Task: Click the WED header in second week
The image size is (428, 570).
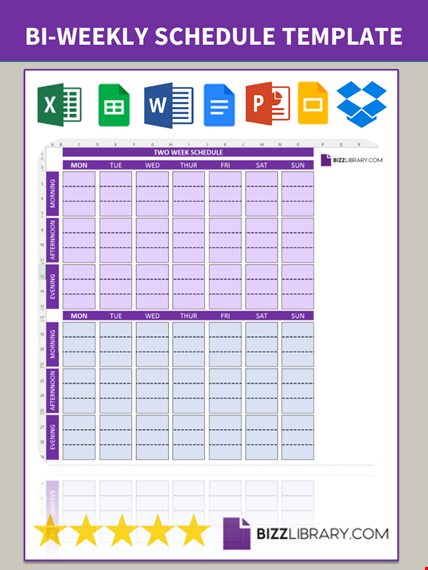Action: click(x=152, y=316)
